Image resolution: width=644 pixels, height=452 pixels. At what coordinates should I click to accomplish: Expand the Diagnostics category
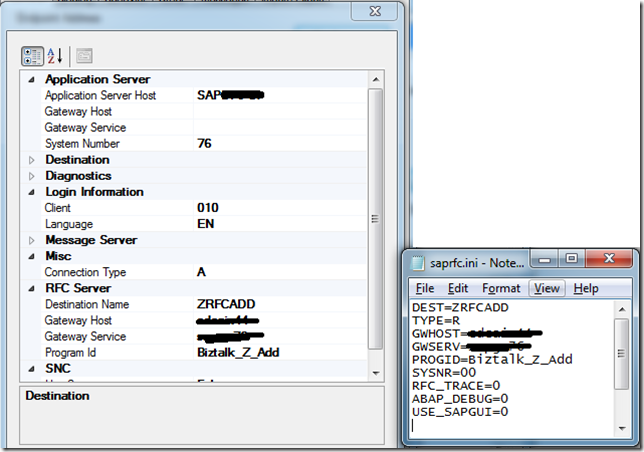click(32, 176)
